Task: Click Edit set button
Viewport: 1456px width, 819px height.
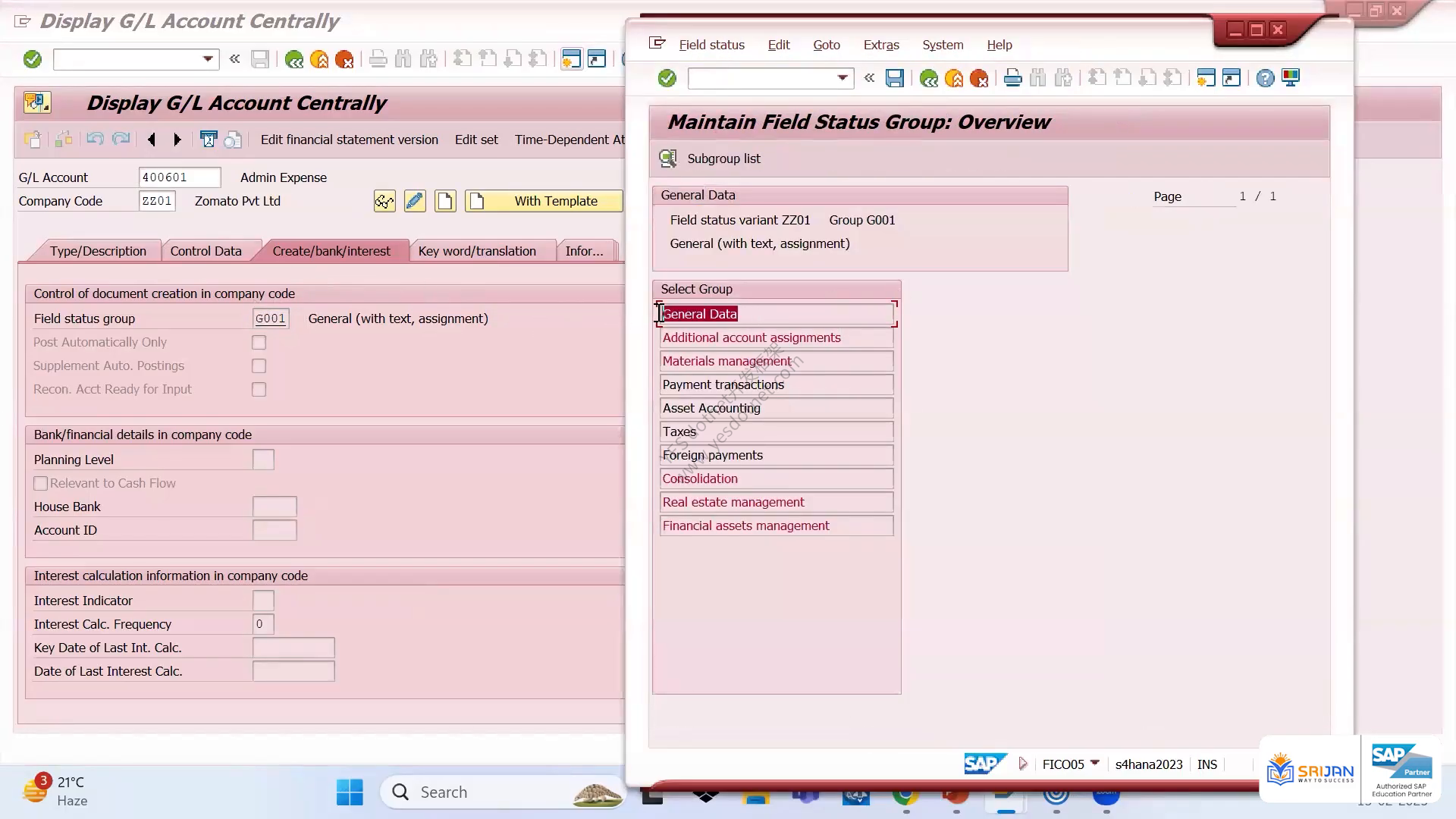Action: pos(476,140)
